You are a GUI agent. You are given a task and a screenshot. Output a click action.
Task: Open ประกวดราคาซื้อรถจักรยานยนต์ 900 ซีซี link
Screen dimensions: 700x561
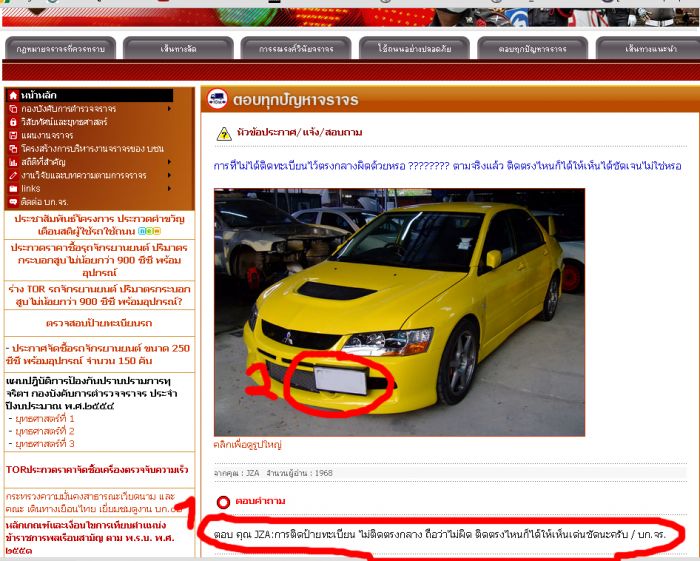coord(99,260)
